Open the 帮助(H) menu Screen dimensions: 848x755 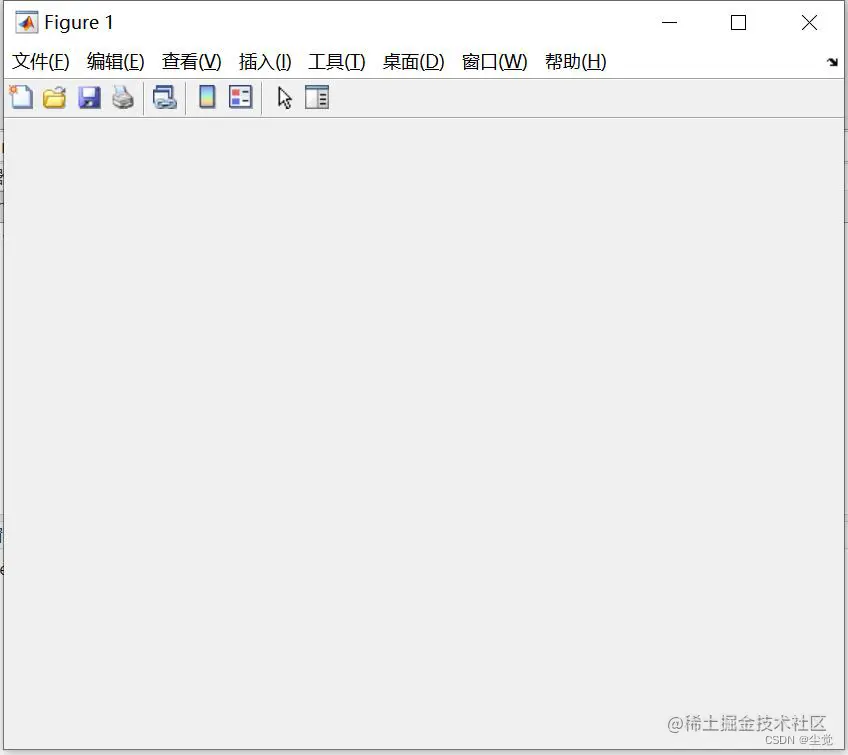[576, 61]
